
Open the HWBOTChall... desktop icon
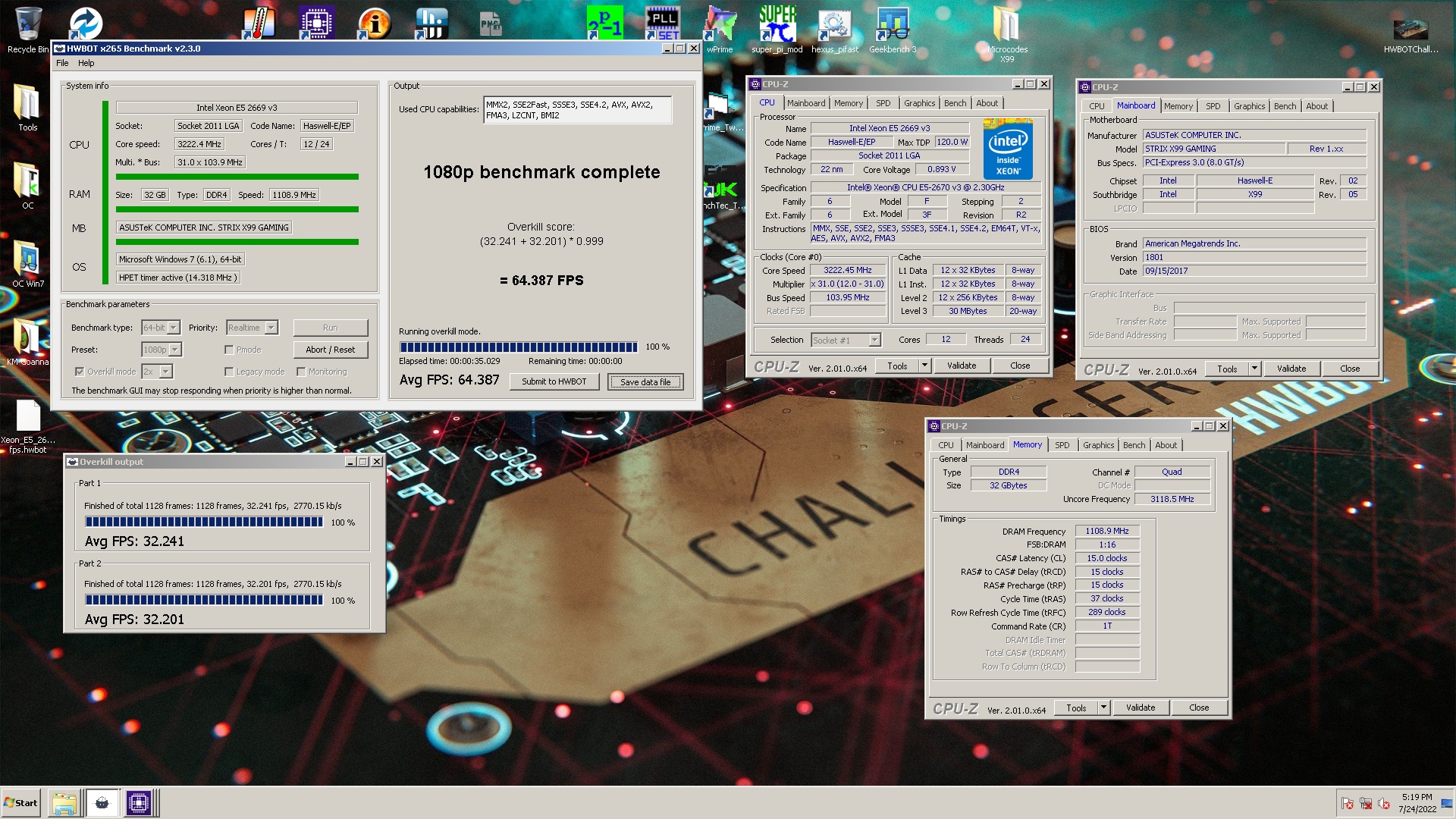(x=1410, y=34)
